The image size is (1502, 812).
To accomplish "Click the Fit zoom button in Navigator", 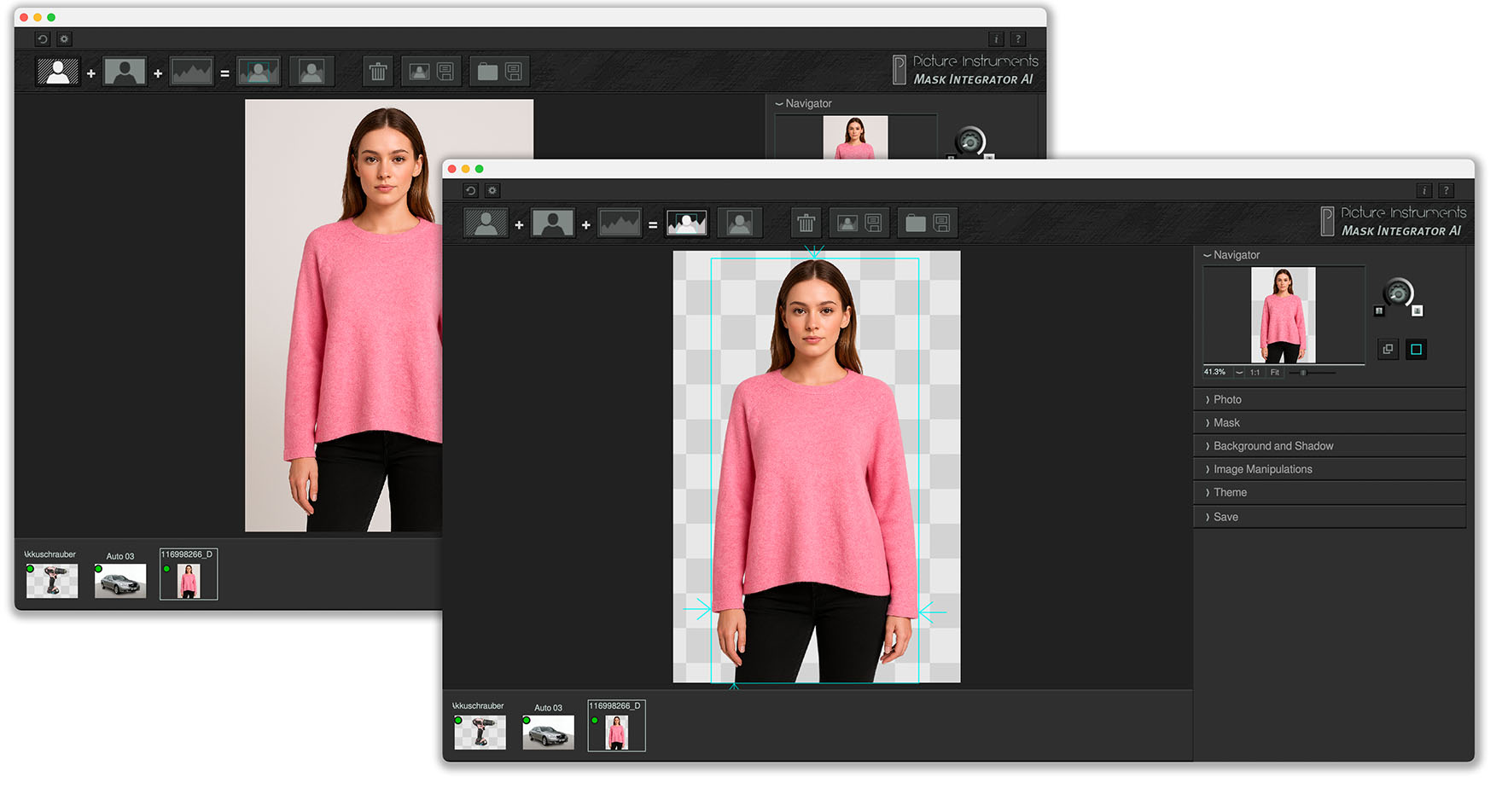I will (1275, 373).
